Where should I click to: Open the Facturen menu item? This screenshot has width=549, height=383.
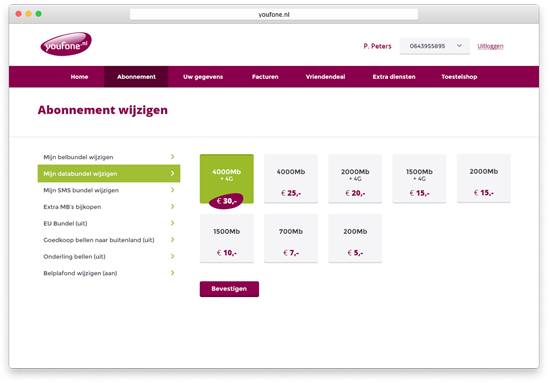[265, 77]
